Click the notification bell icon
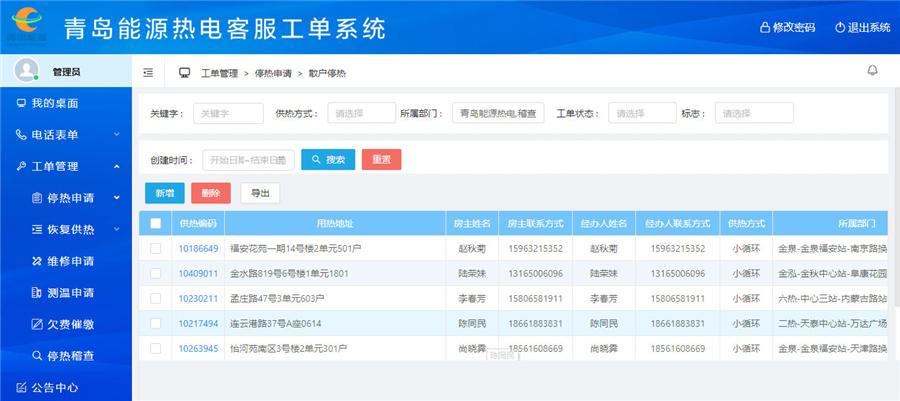This screenshot has height=401, width=900. (x=872, y=70)
